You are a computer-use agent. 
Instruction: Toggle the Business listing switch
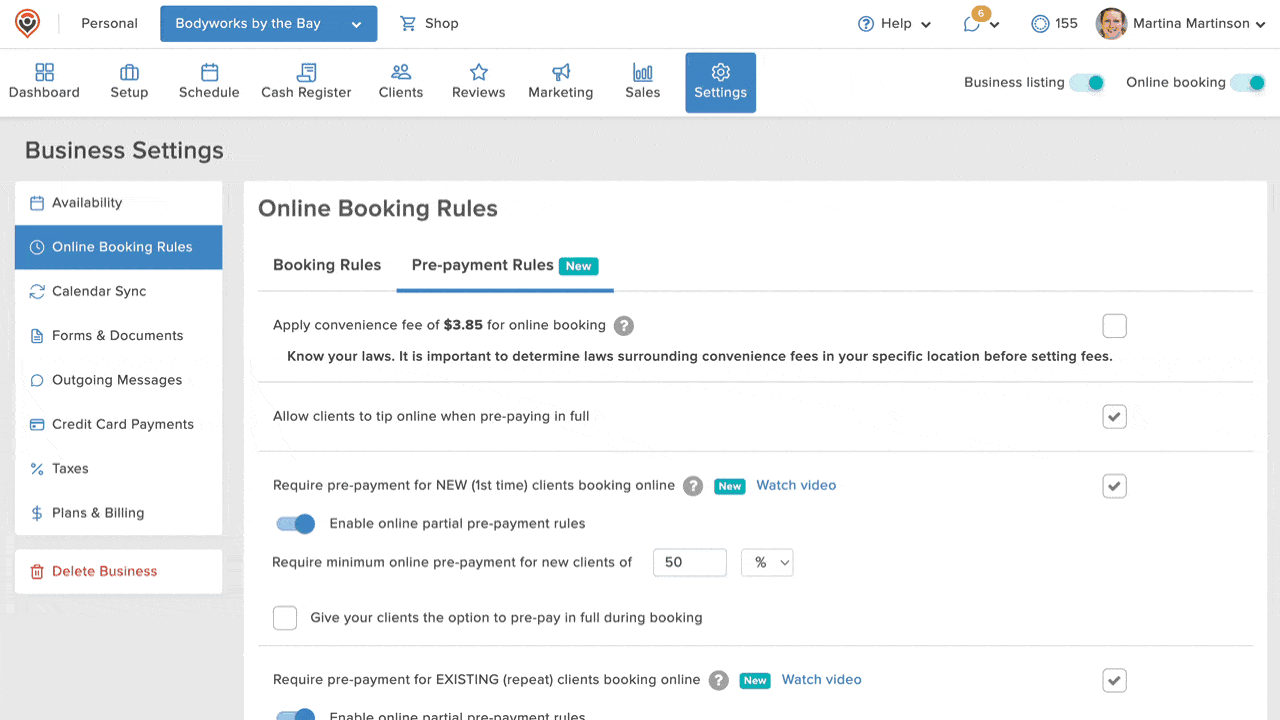pos(1087,83)
